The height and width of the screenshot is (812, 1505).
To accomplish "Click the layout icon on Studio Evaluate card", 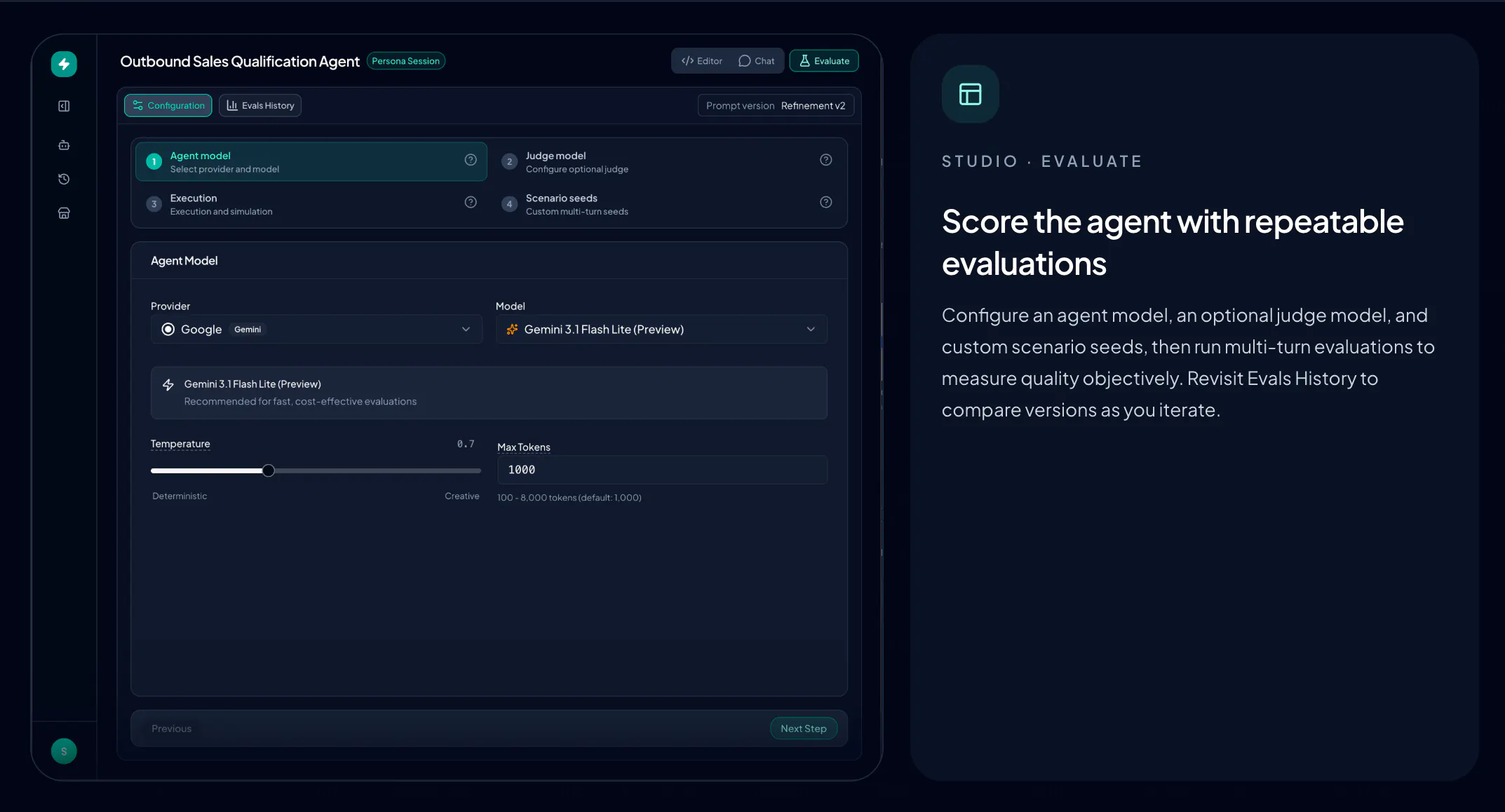I will (970, 94).
